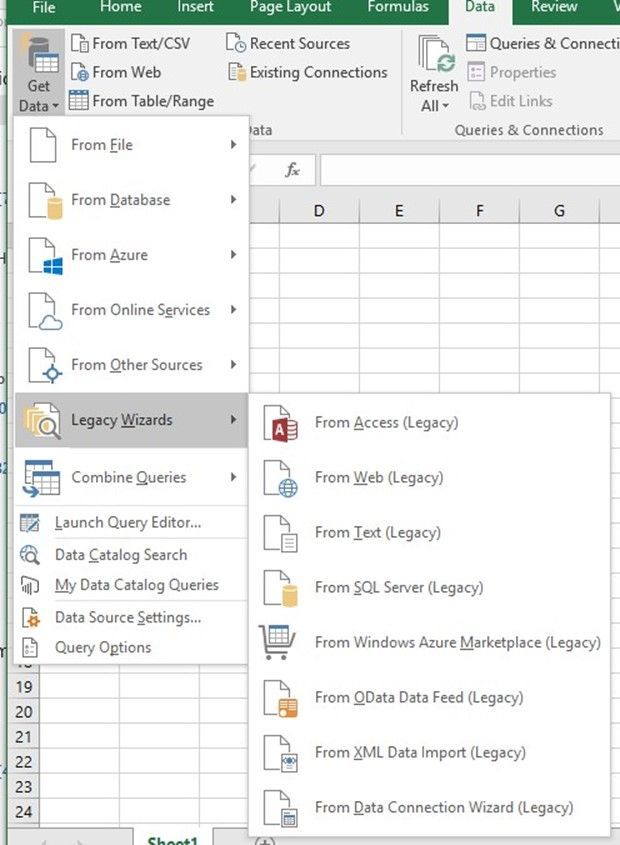This screenshot has width=620, height=845.
Task: Switch to the Home ribbon tab
Action: click(x=121, y=7)
